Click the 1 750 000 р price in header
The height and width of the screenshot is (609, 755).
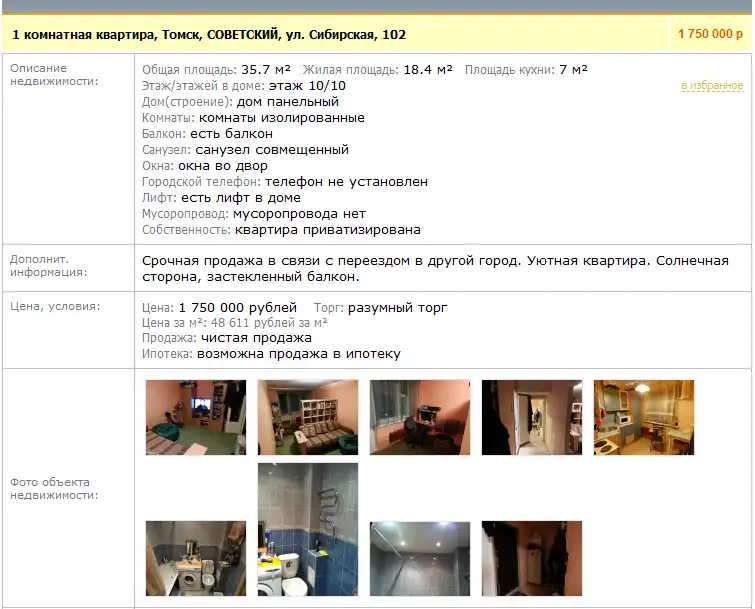[710, 34]
